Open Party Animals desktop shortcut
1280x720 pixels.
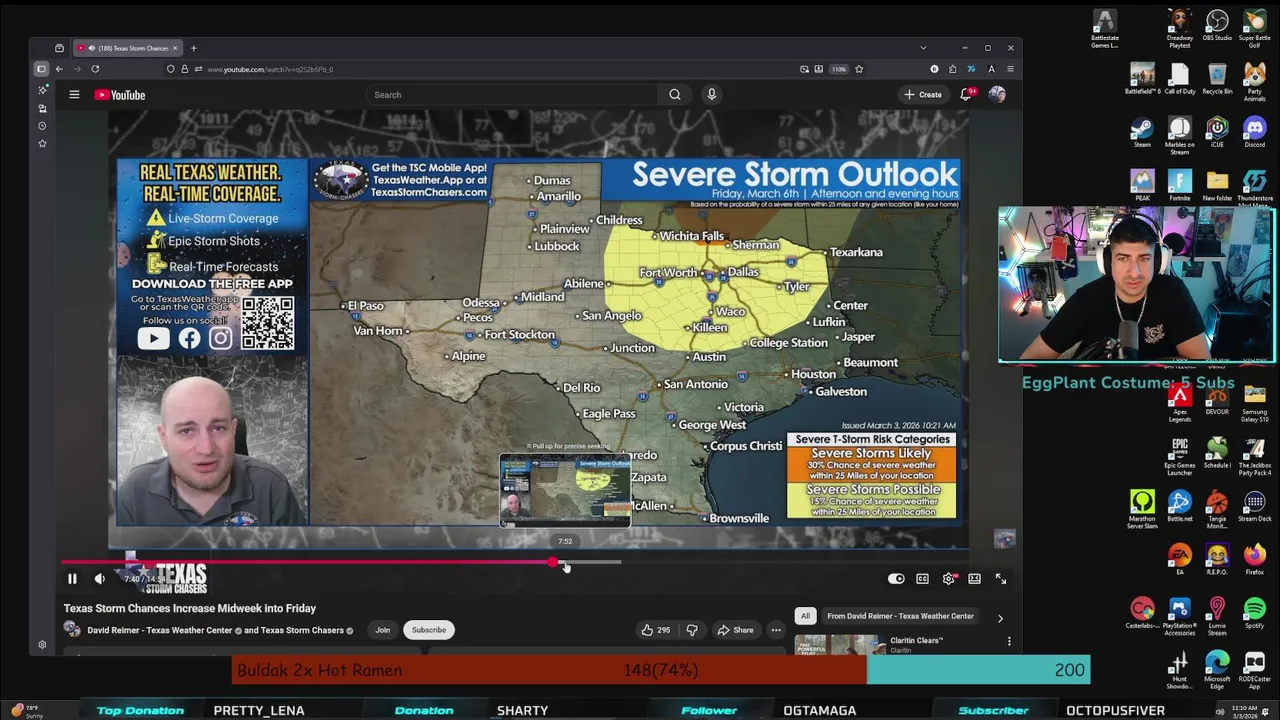point(1255,80)
